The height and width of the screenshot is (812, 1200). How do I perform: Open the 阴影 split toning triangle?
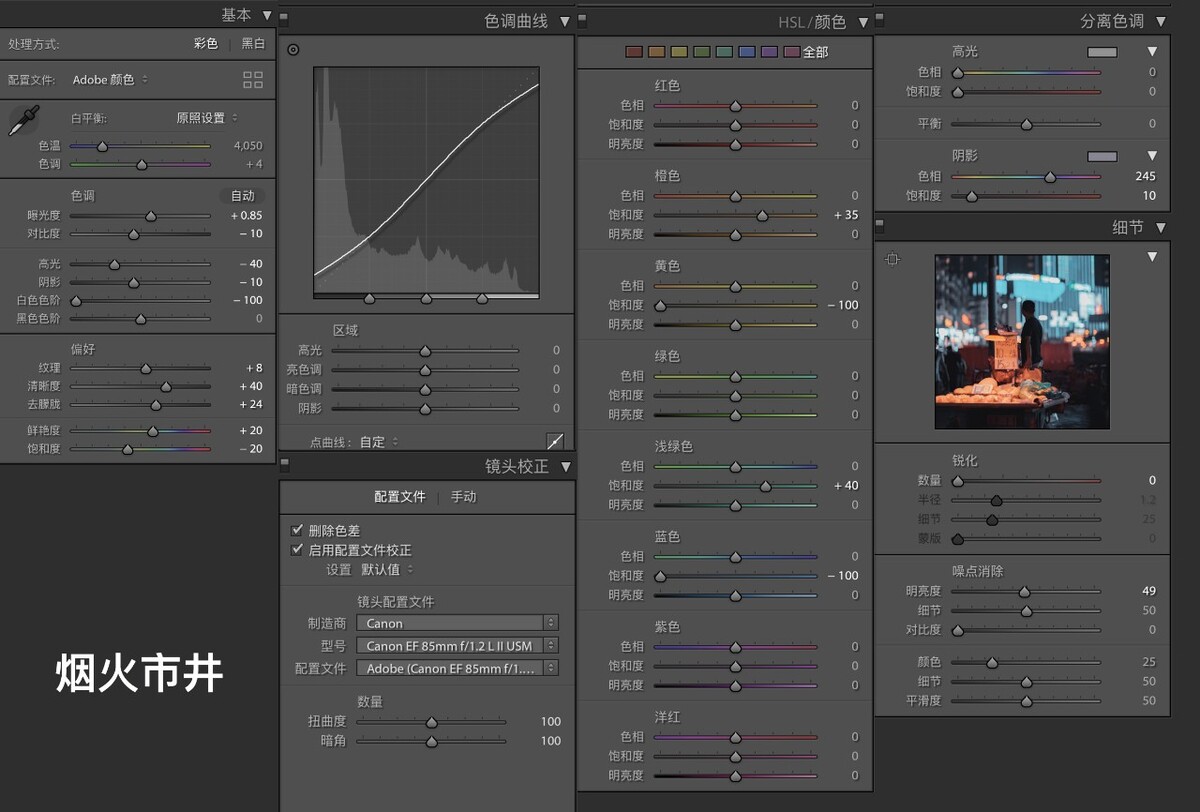point(1152,156)
